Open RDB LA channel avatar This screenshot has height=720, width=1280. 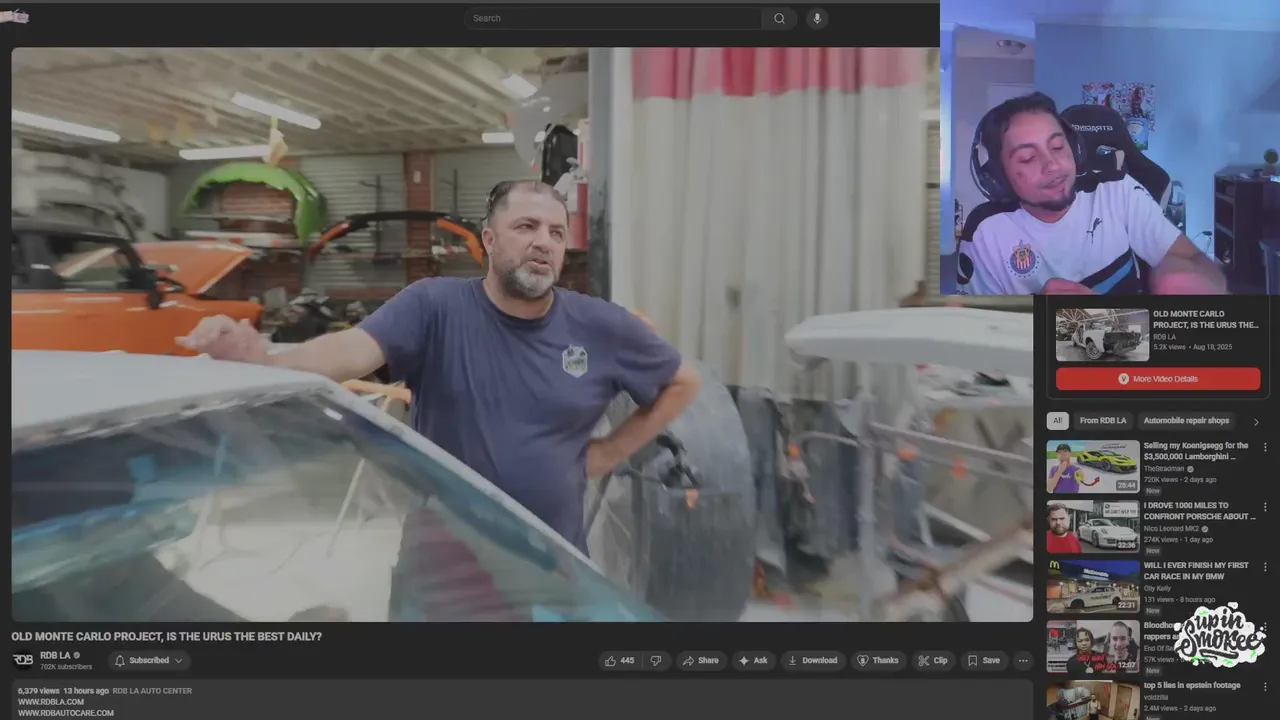[x=22, y=660]
